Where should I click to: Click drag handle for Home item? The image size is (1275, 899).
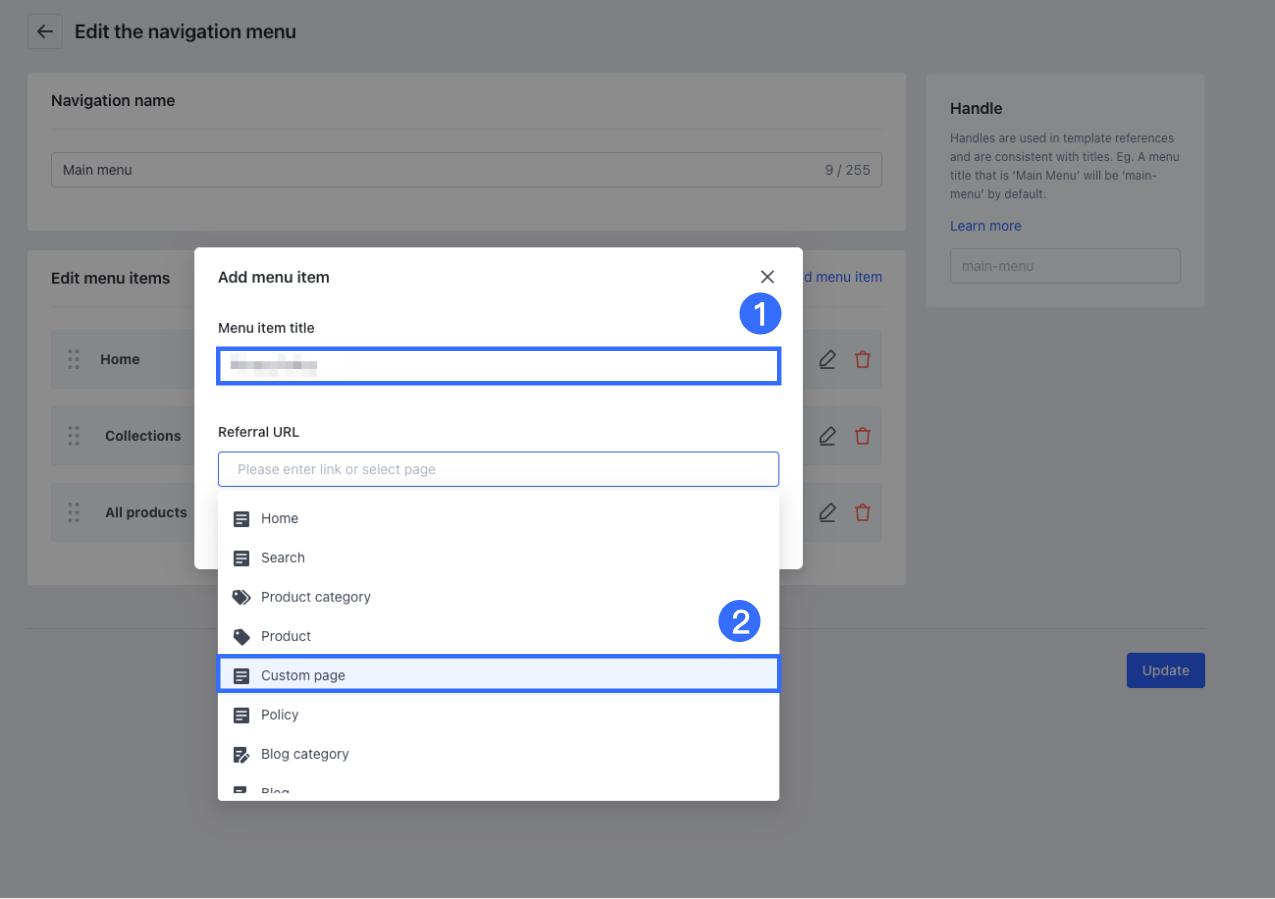73,359
